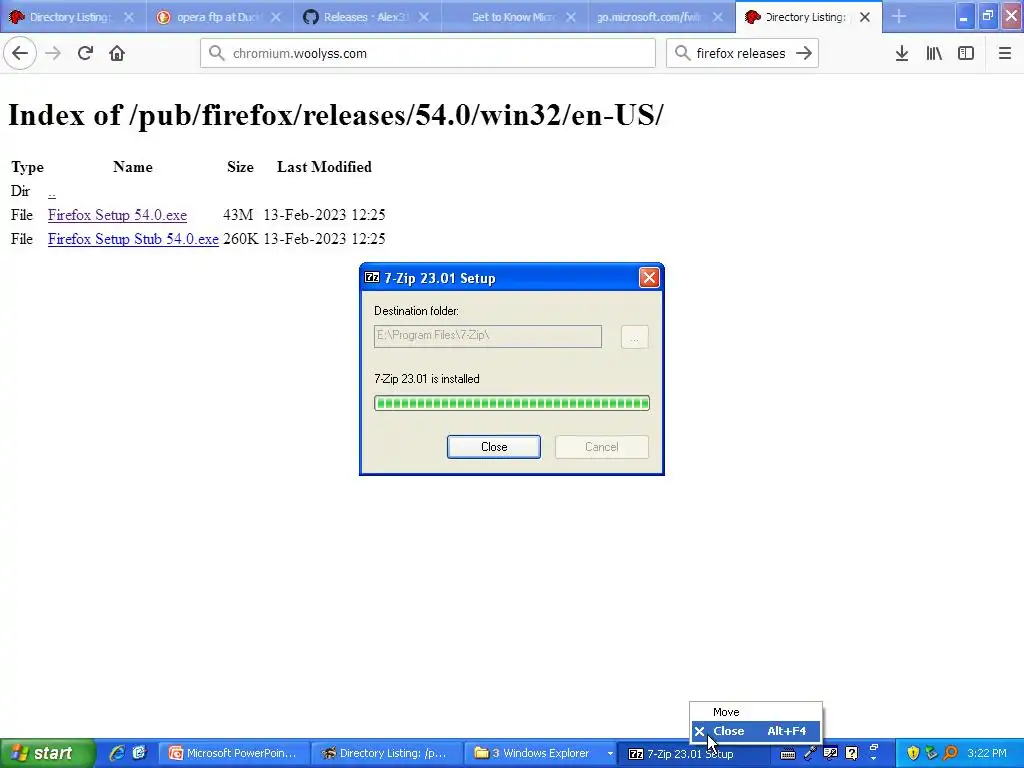The image size is (1024, 768).
Task: Close the go.microsoft.com tab
Action: [x=718, y=17]
